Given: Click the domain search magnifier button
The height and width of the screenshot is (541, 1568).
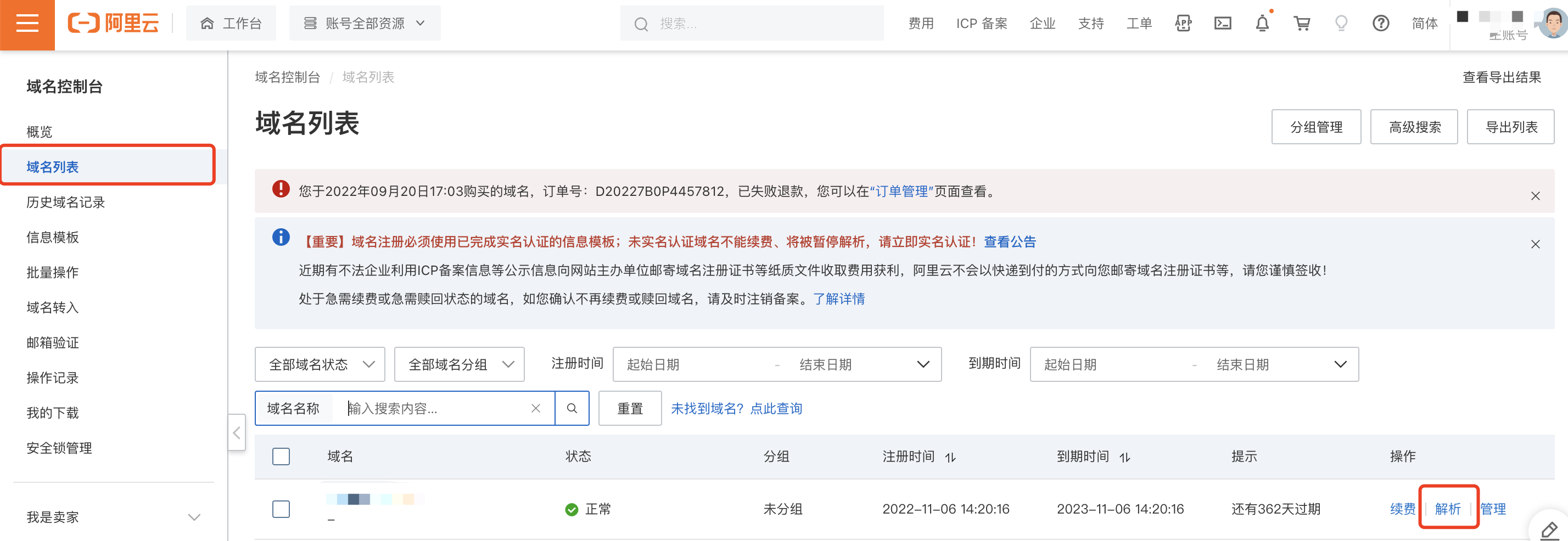Looking at the screenshot, I should 572,408.
